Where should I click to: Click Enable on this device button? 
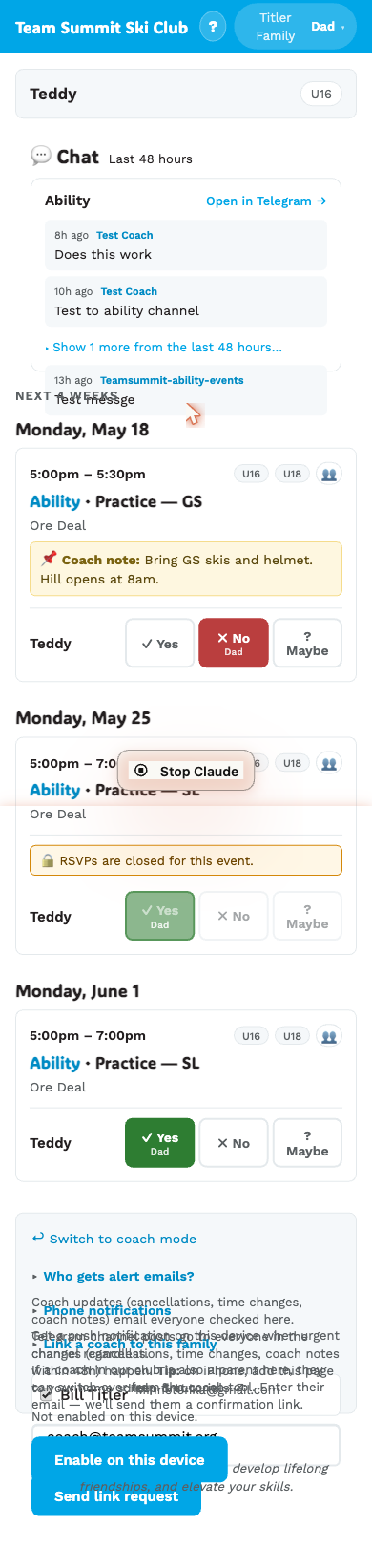[130, 1460]
